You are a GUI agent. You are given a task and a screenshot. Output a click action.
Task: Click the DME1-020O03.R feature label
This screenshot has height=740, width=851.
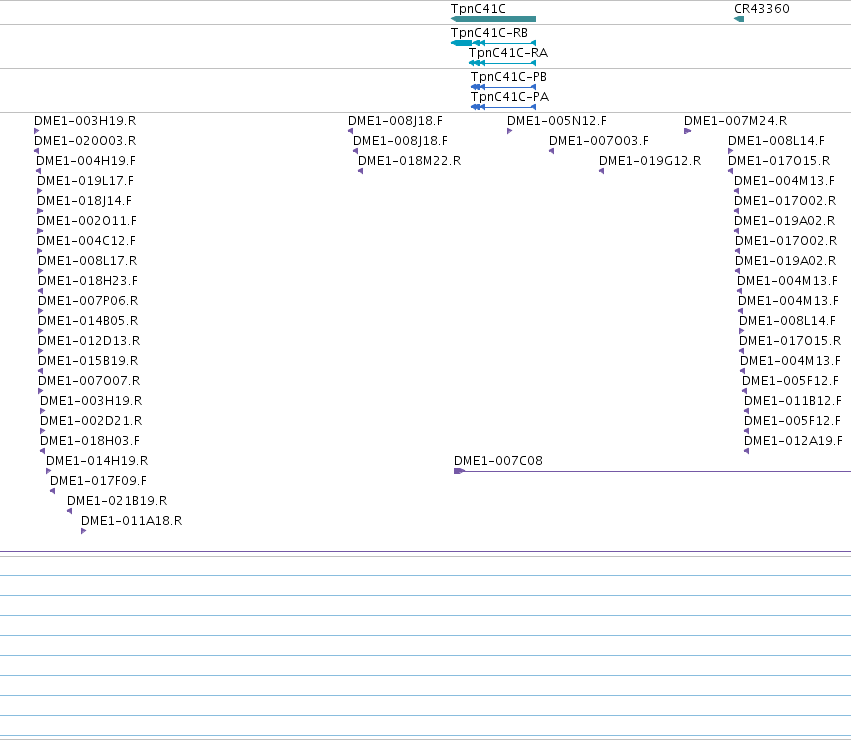85,141
